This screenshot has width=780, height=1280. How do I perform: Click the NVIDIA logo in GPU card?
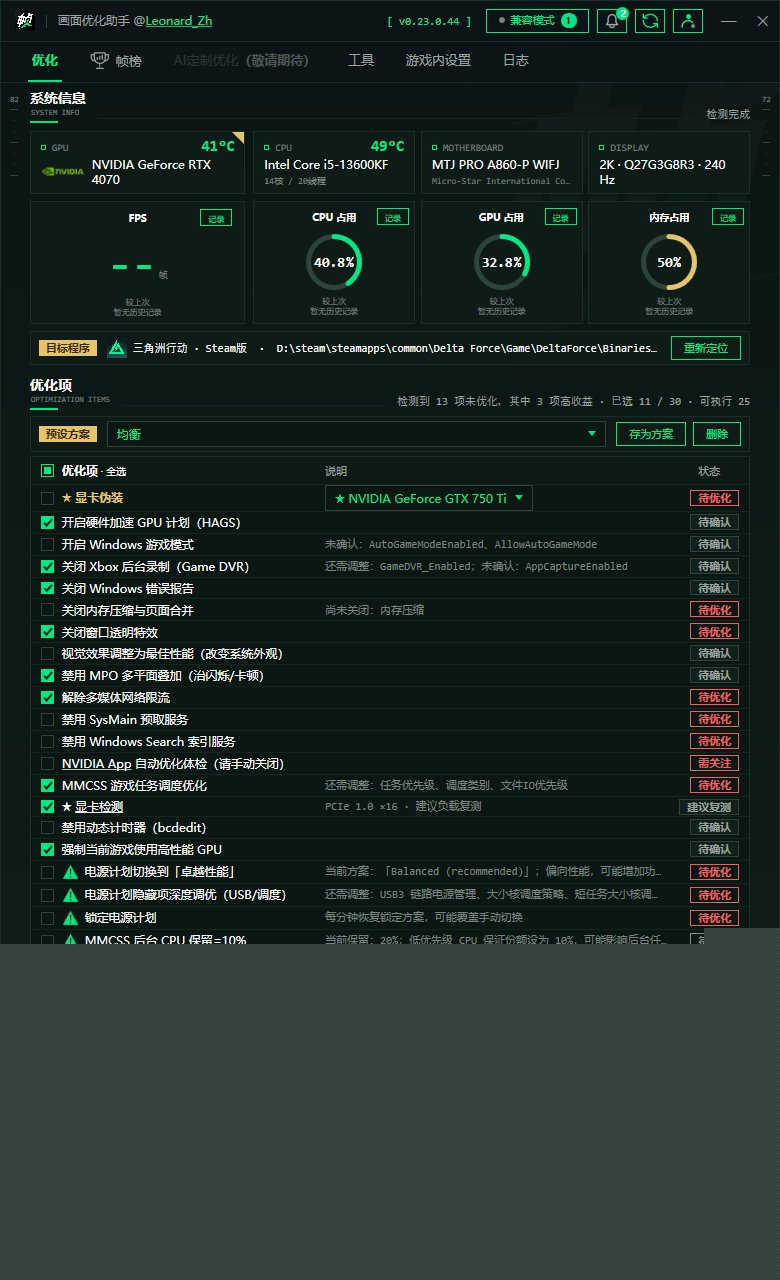click(62, 172)
